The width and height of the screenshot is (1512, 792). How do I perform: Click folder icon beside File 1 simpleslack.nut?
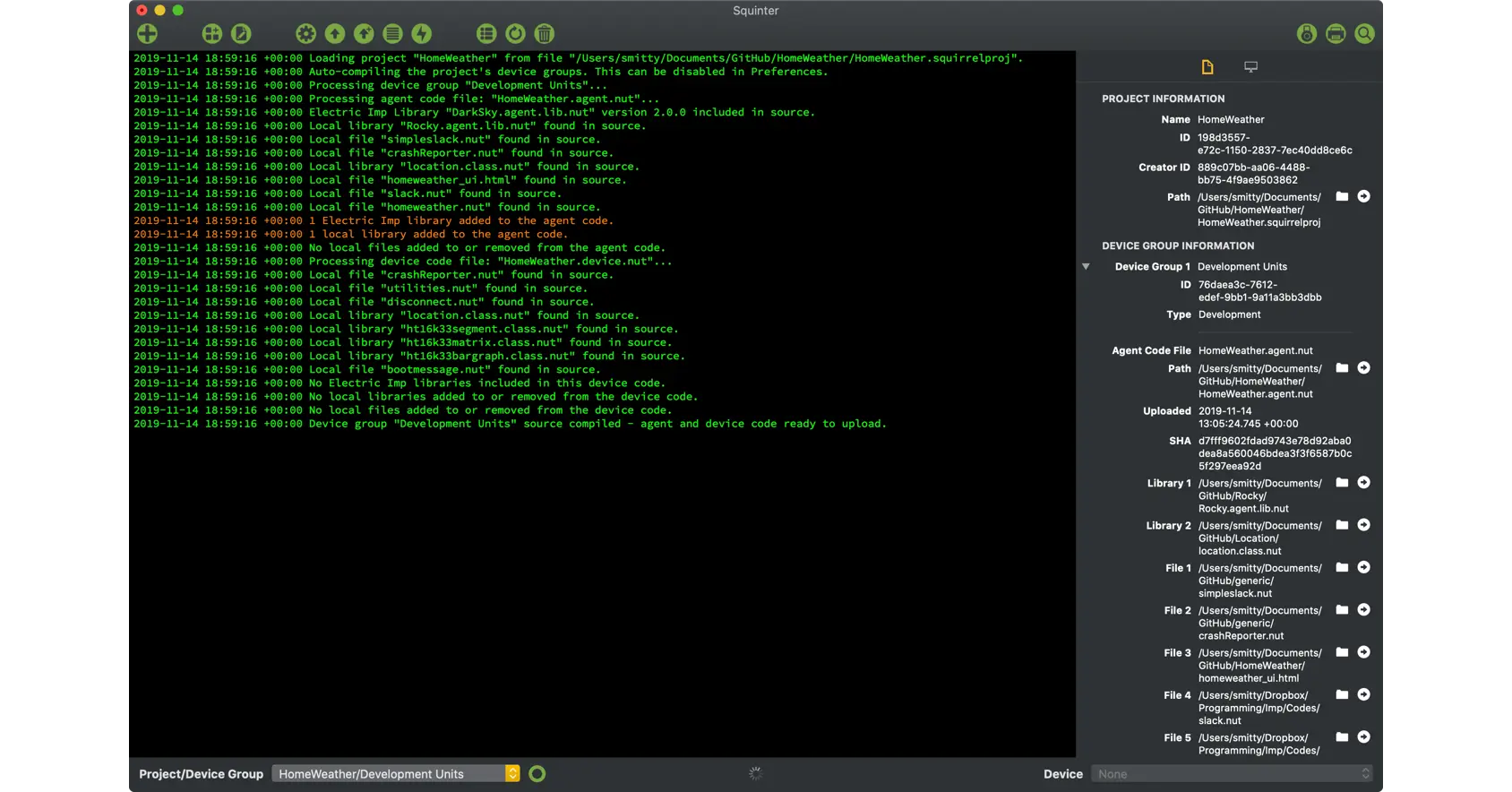[1342, 567]
